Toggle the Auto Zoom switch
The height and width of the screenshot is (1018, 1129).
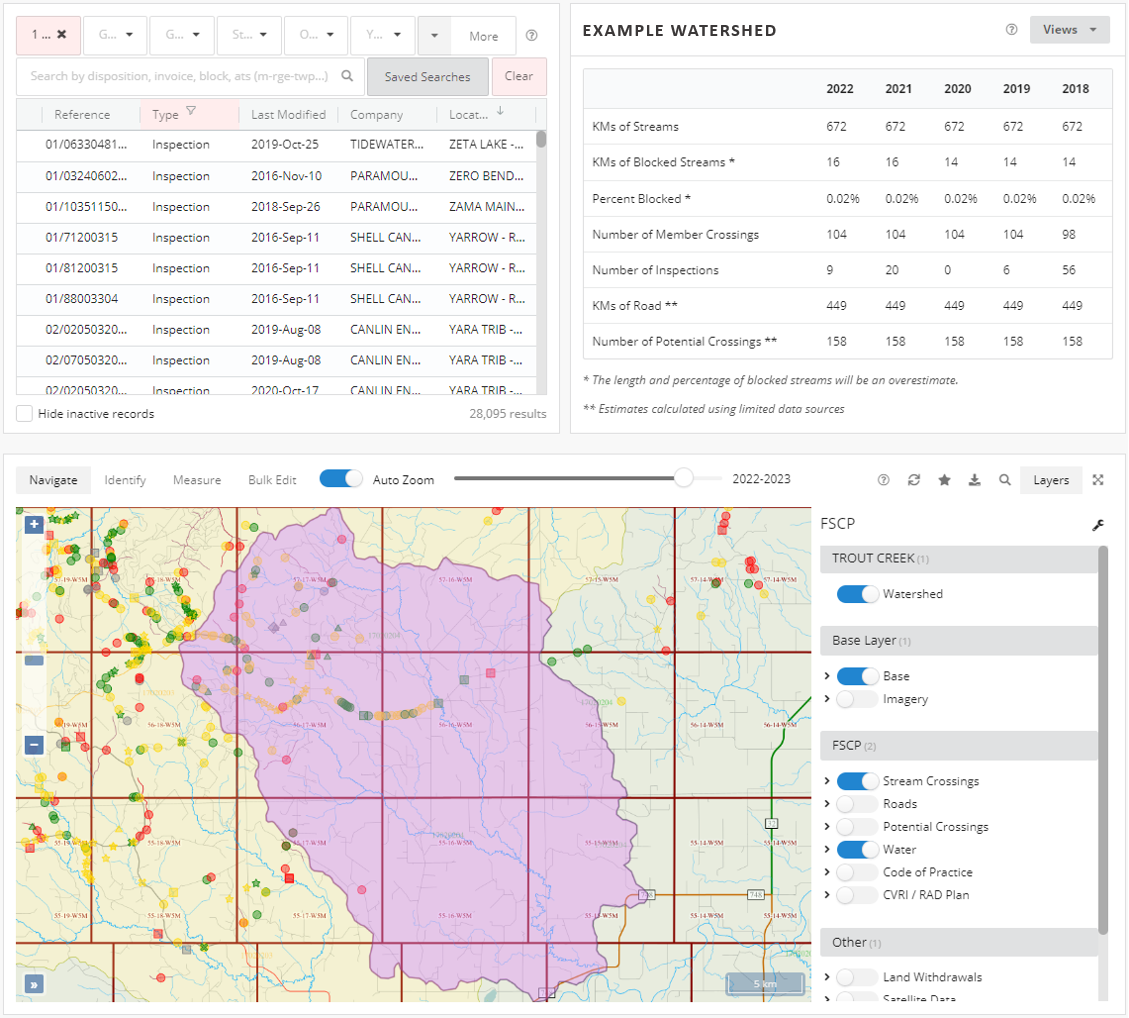341,479
